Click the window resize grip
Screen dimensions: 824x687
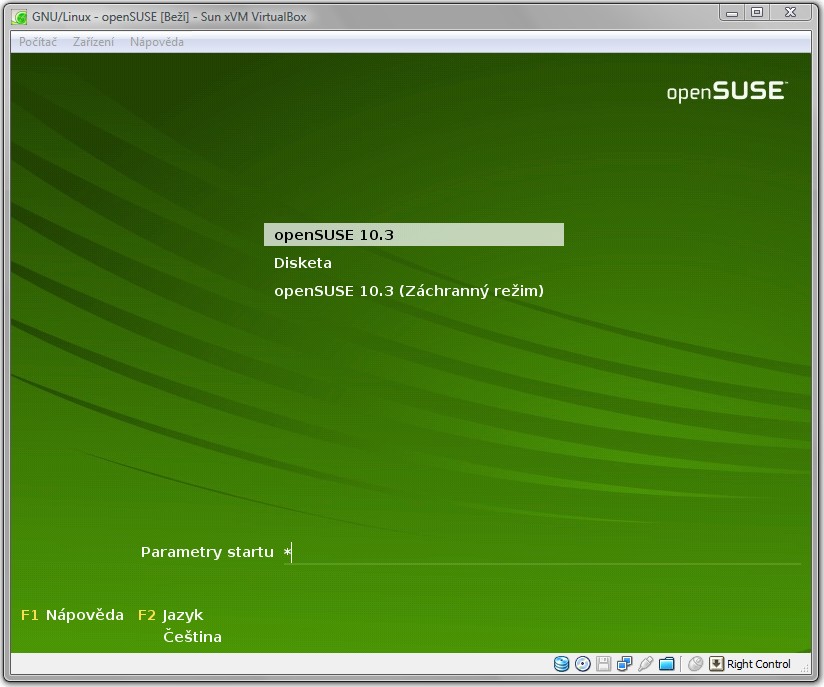(x=805, y=668)
